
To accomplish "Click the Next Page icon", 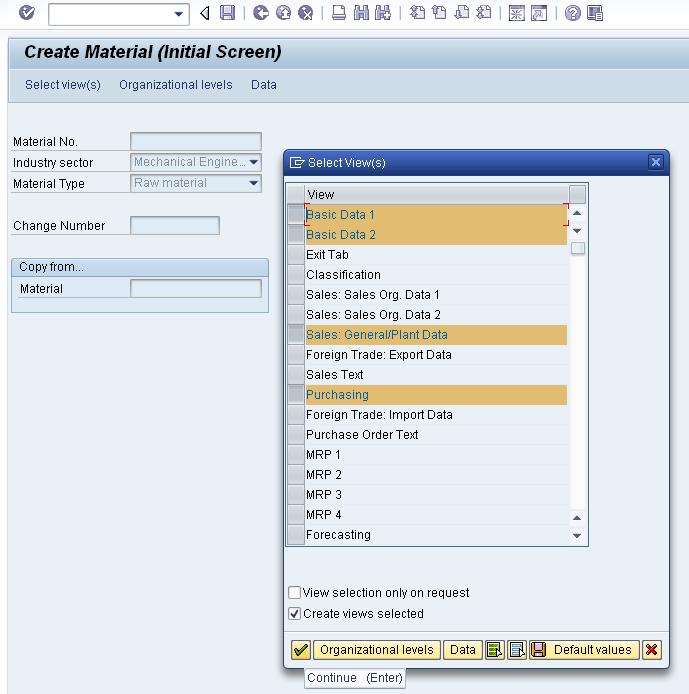I will (462, 13).
